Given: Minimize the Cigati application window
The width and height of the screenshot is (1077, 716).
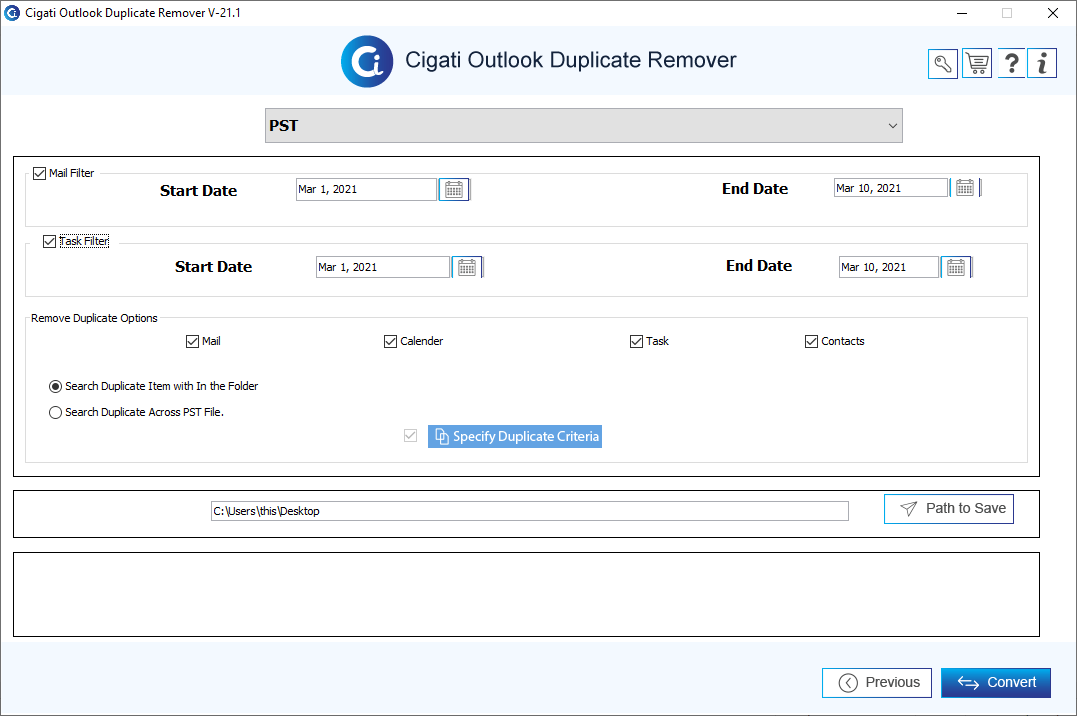Looking at the screenshot, I should [962, 13].
